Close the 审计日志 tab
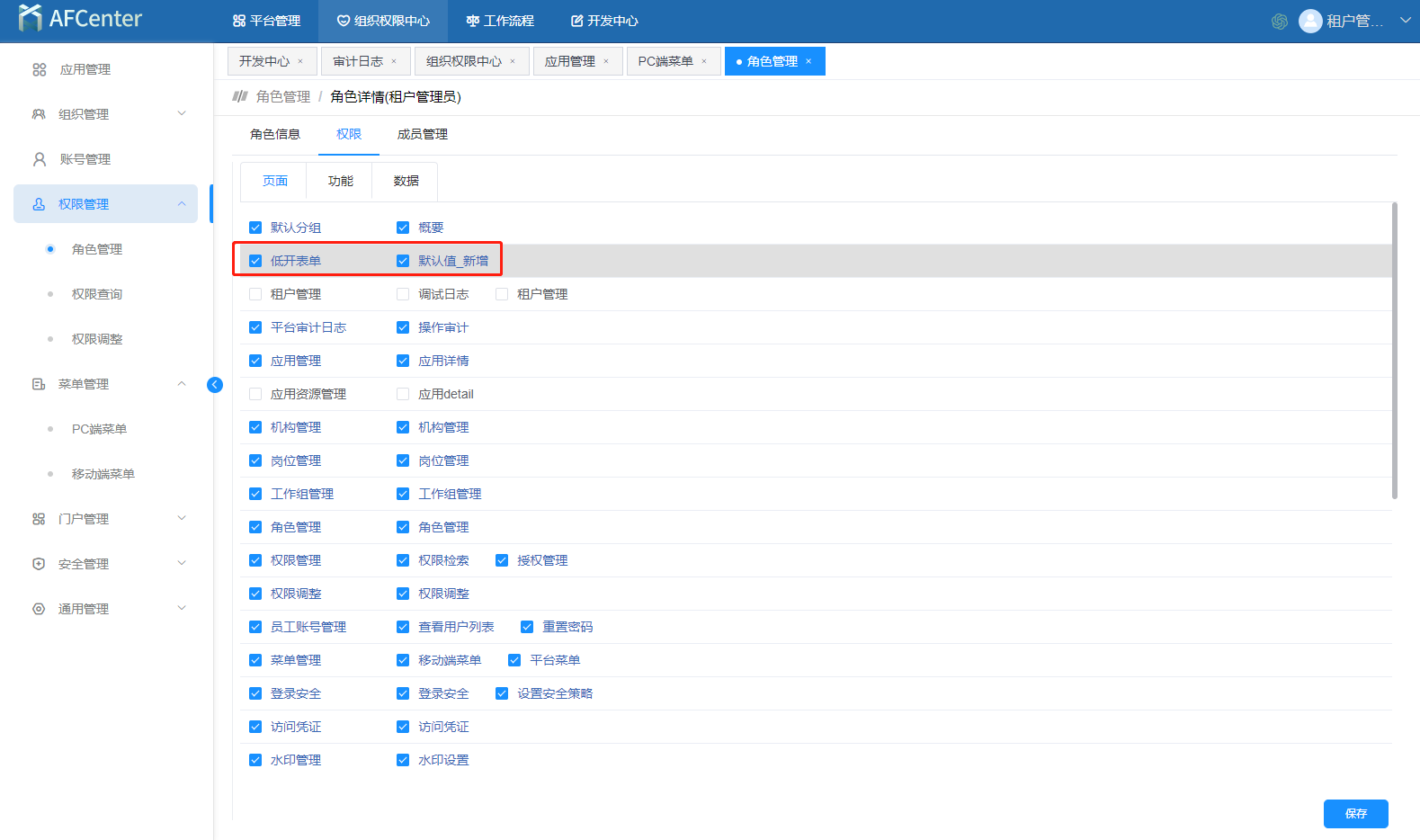The width and height of the screenshot is (1420, 840). 394,61
